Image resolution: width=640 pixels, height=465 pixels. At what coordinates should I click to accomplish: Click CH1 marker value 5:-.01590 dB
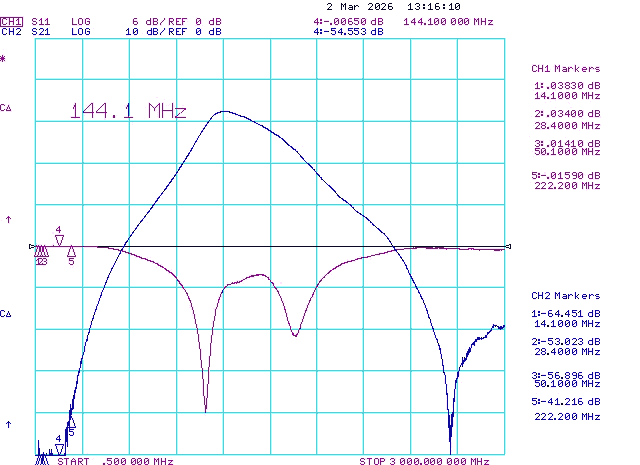coord(566,176)
